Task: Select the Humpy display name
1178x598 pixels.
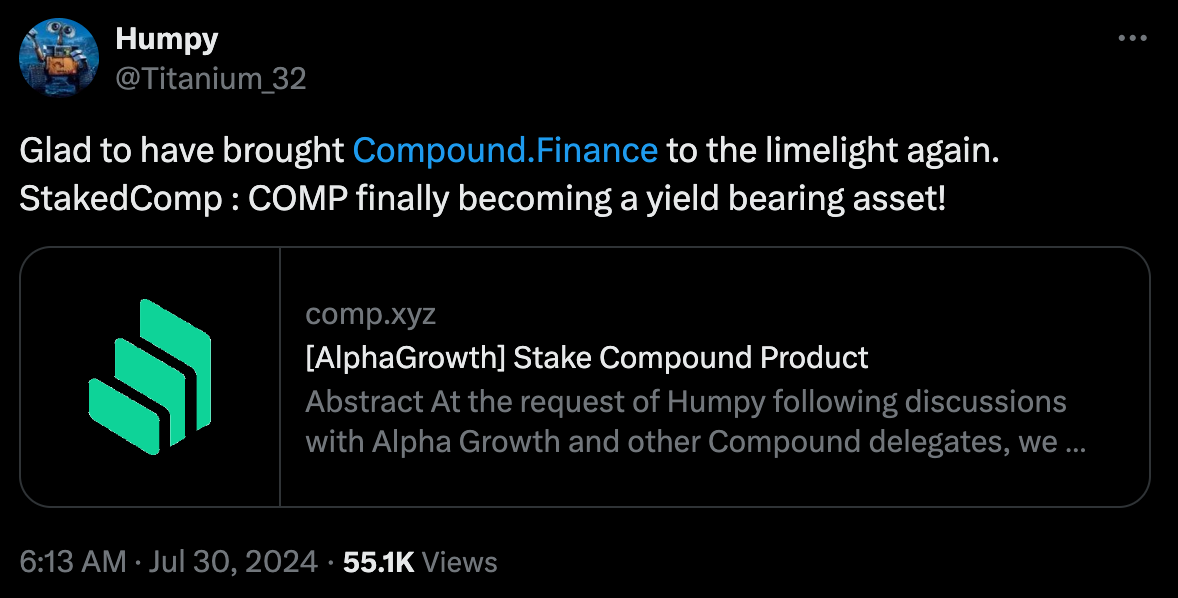Action: click(167, 39)
